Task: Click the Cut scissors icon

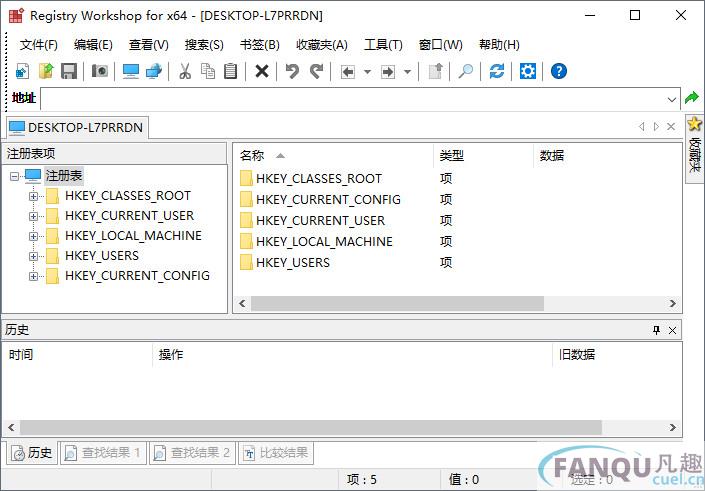Action: (185, 71)
